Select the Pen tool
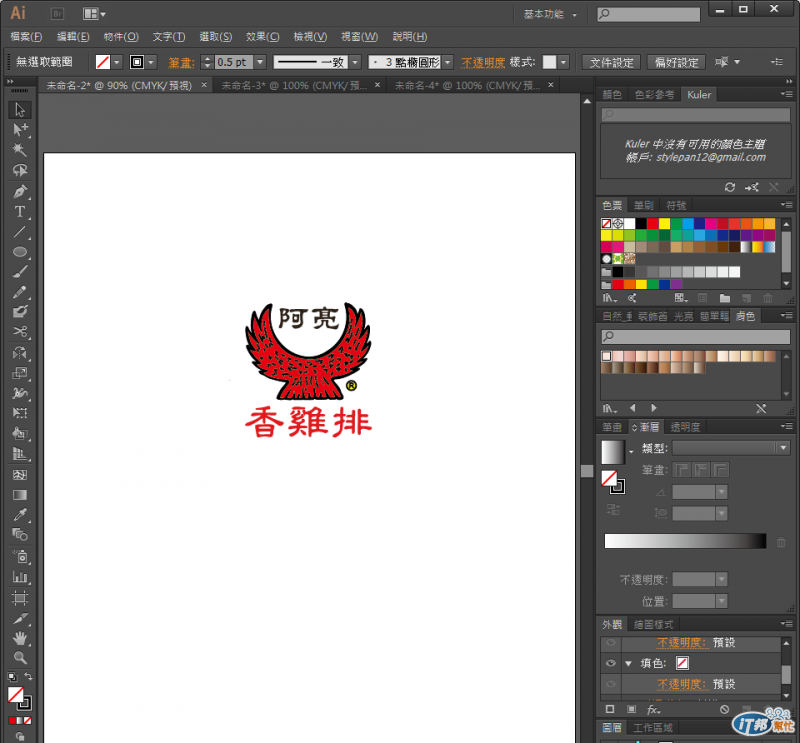Image resolution: width=800 pixels, height=743 pixels. 19,192
